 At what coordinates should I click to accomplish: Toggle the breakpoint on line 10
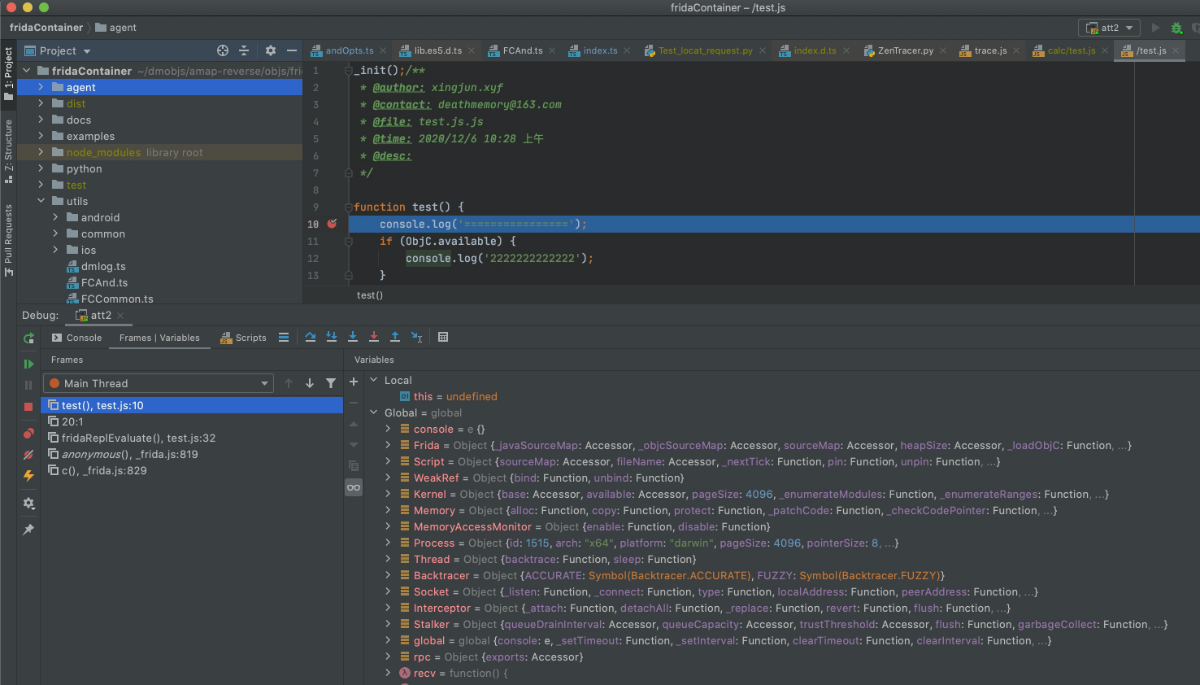(331, 225)
